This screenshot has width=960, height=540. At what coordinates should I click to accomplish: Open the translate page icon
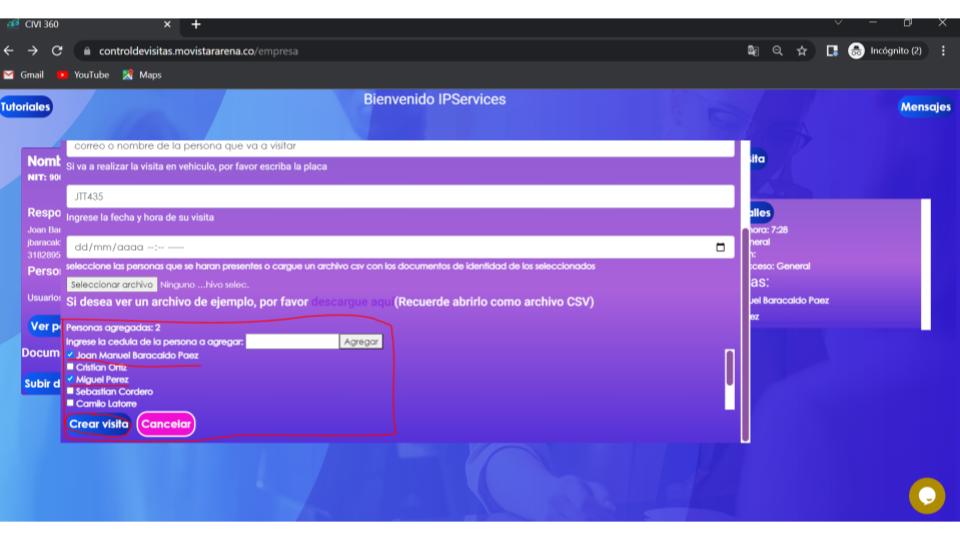[x=753, y=51]
